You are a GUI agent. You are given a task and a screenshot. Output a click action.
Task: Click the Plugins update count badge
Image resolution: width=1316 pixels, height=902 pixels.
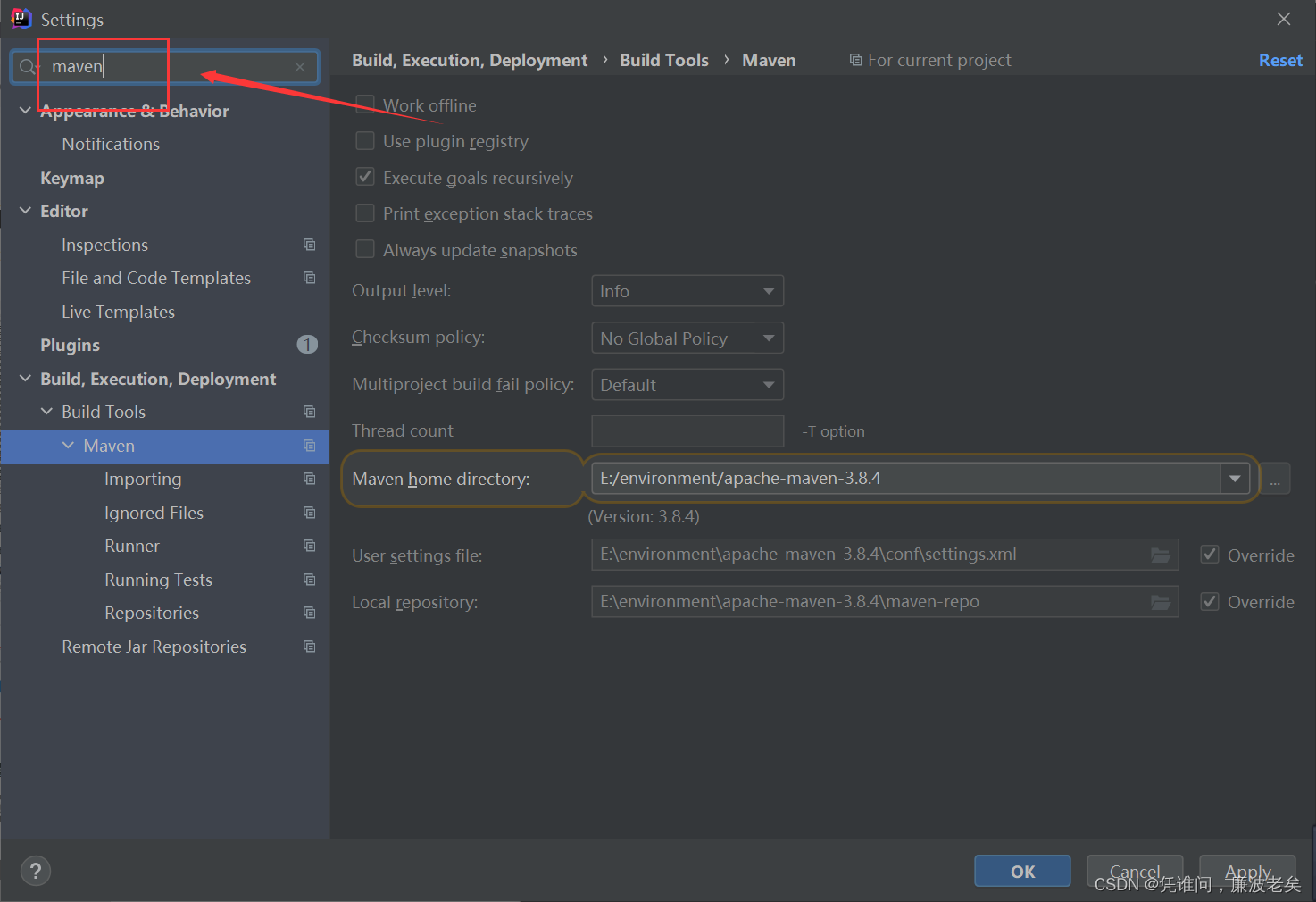(307, 345)
